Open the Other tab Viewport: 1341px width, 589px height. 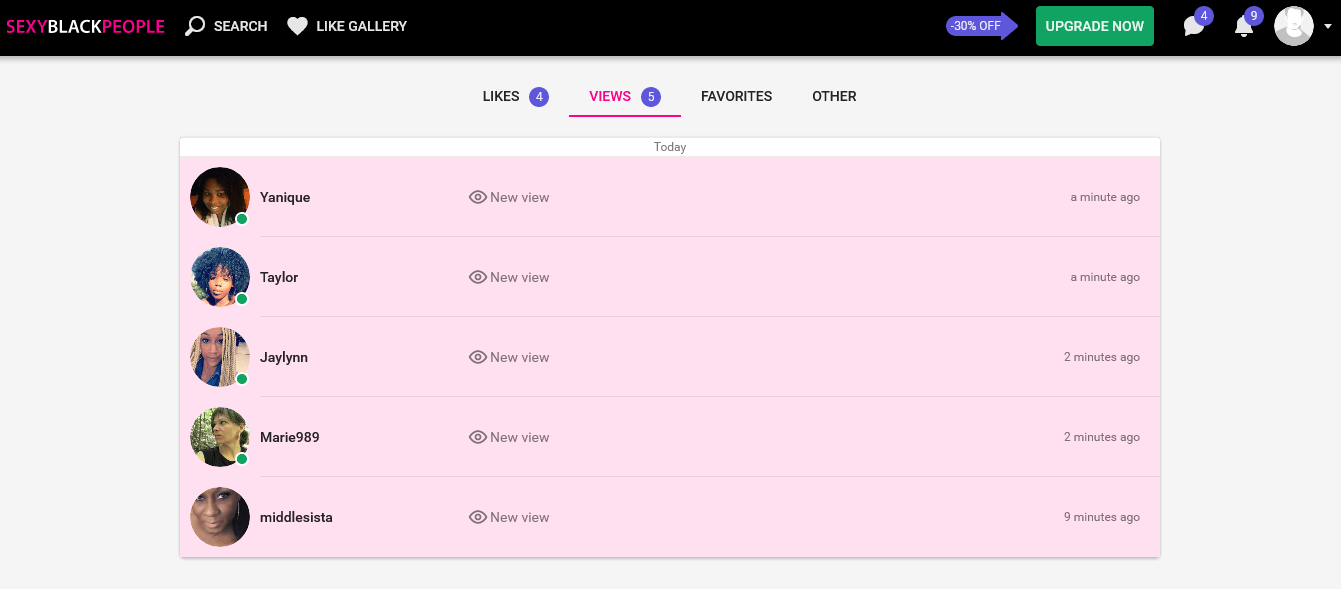point(834,97)
